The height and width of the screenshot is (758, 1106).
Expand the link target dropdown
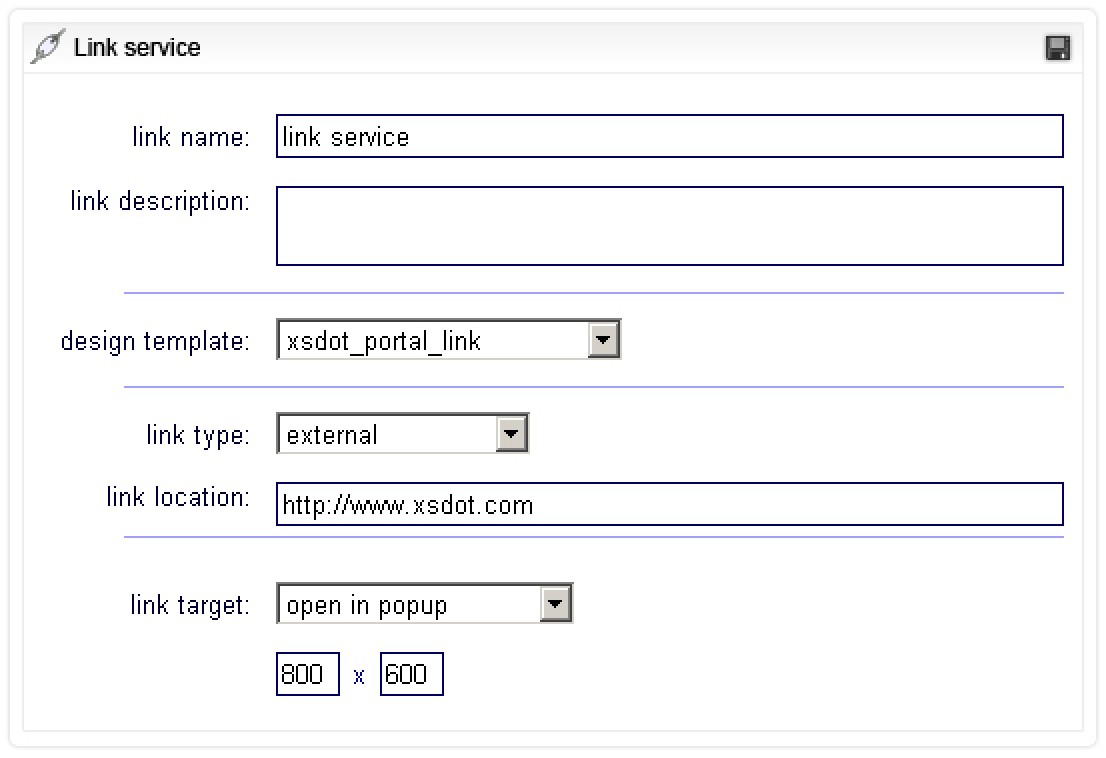point(410,605)
